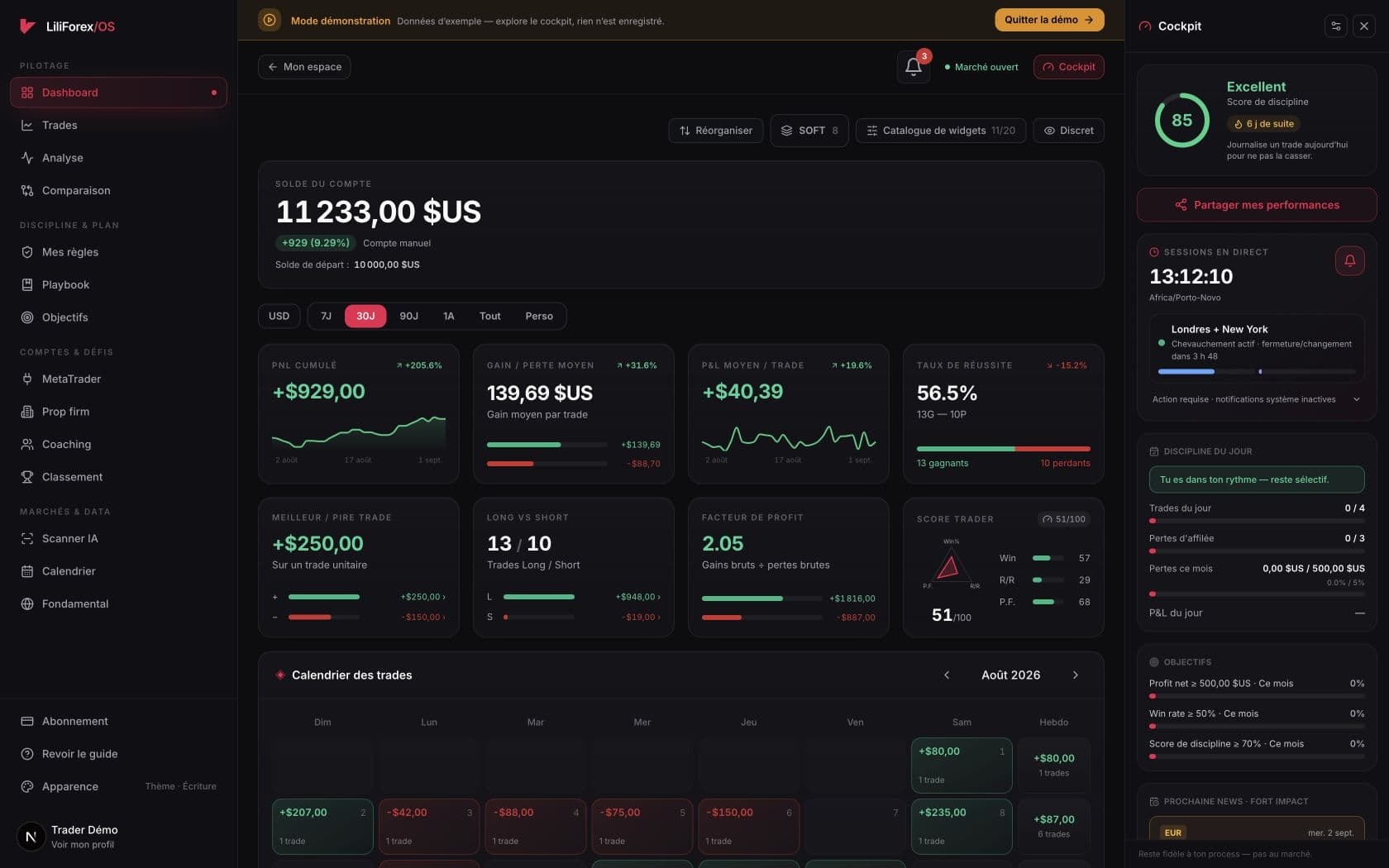
Task: Click the LiliForex/OS logo
Action: [67, 26]
